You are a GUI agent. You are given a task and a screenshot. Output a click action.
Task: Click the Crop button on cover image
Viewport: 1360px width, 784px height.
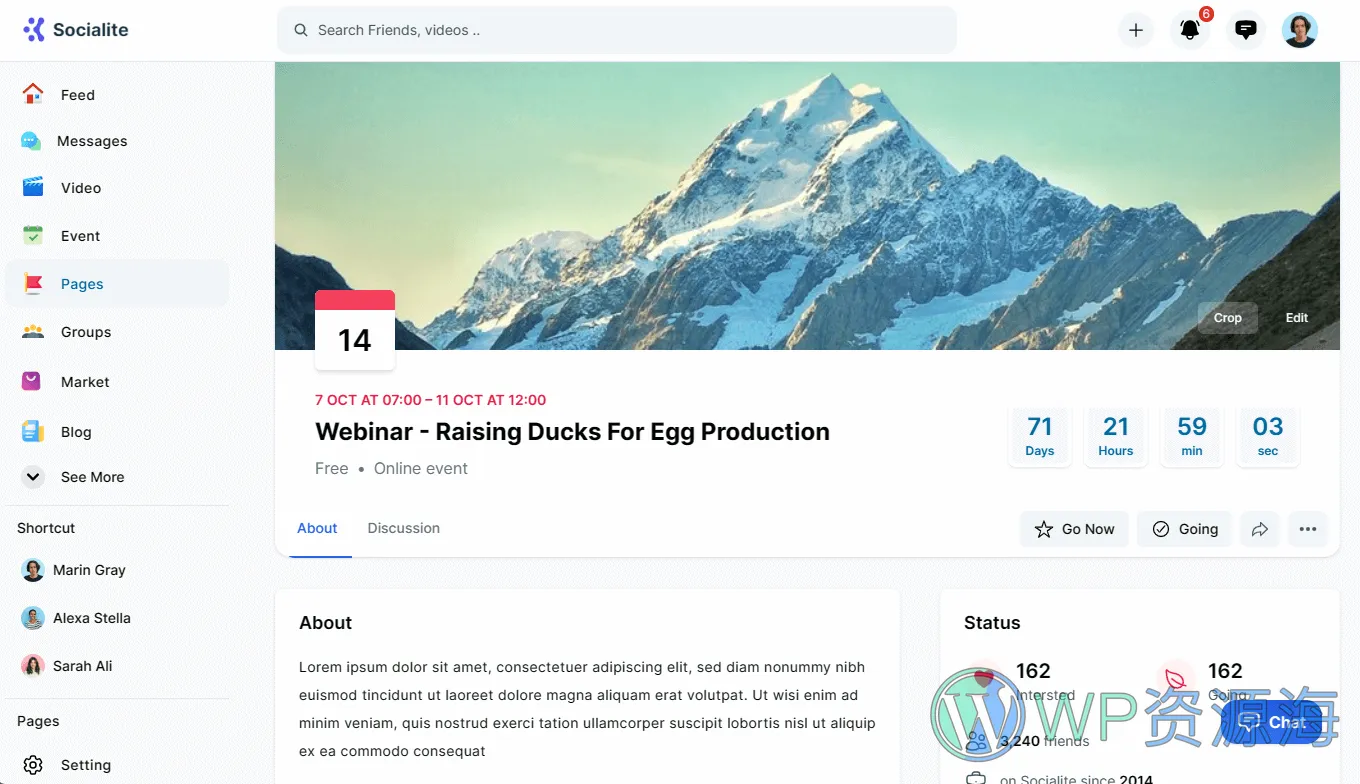click(1227, 318)
